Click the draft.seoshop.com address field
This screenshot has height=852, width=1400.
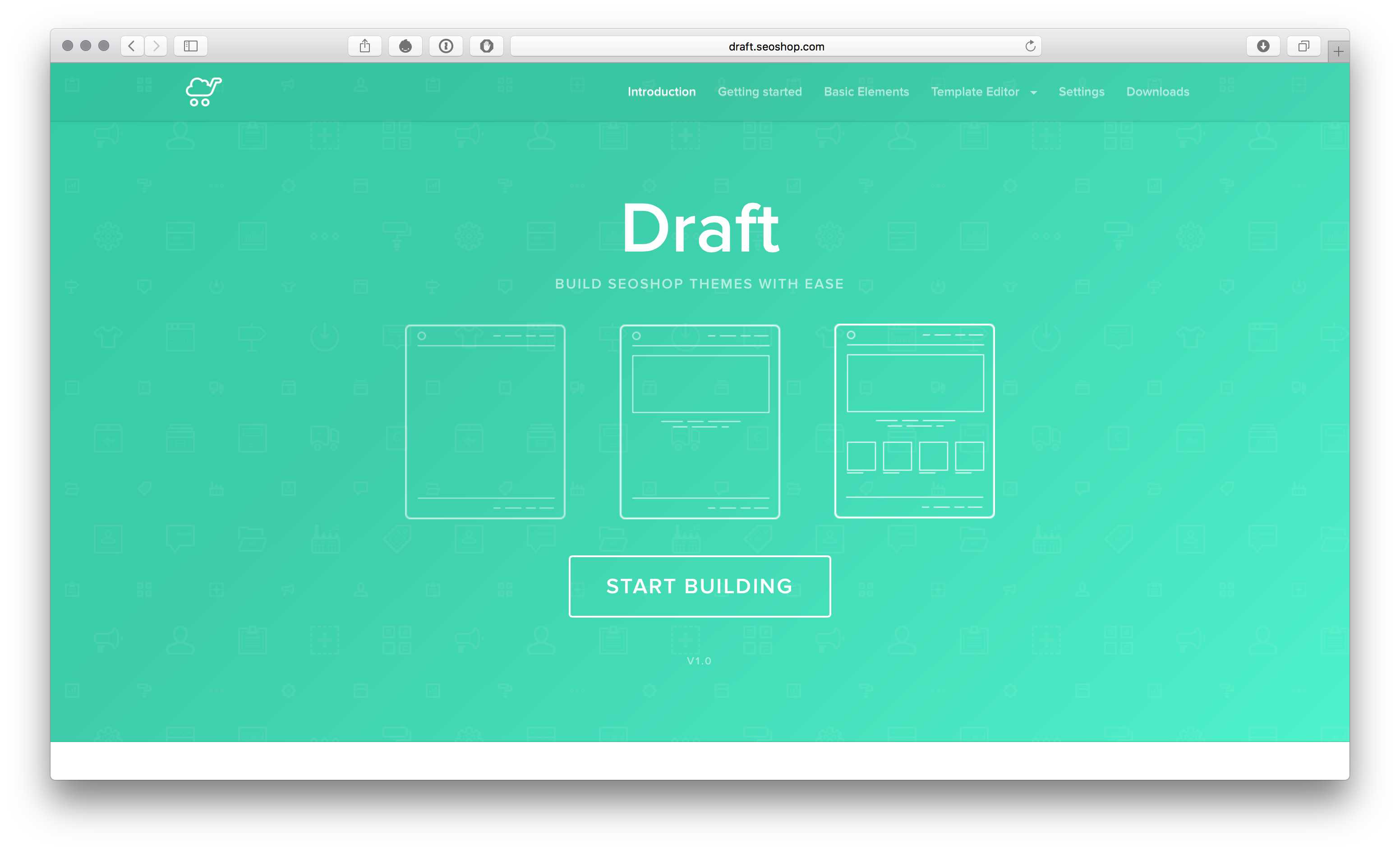[x=776, y=46]
